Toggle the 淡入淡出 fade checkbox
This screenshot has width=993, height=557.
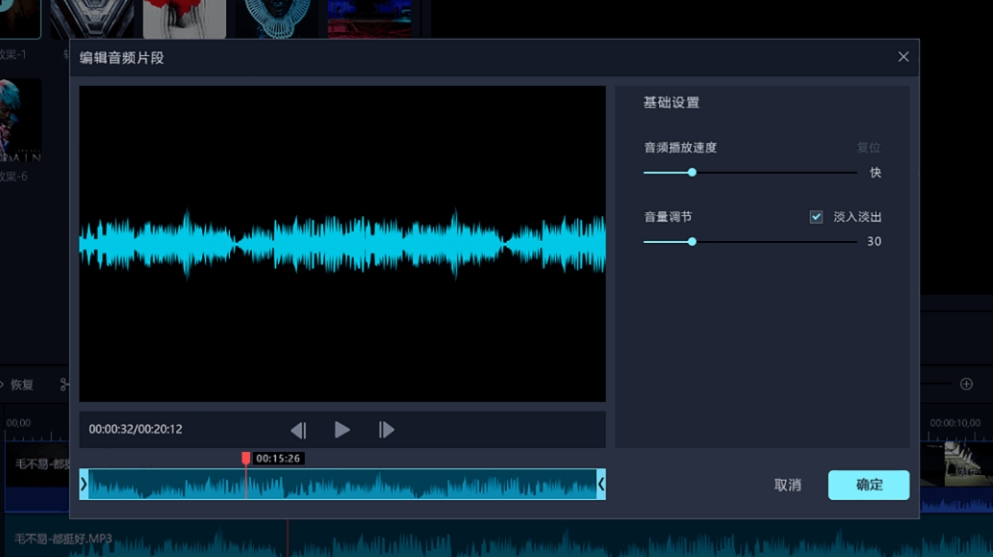(816, 217)
